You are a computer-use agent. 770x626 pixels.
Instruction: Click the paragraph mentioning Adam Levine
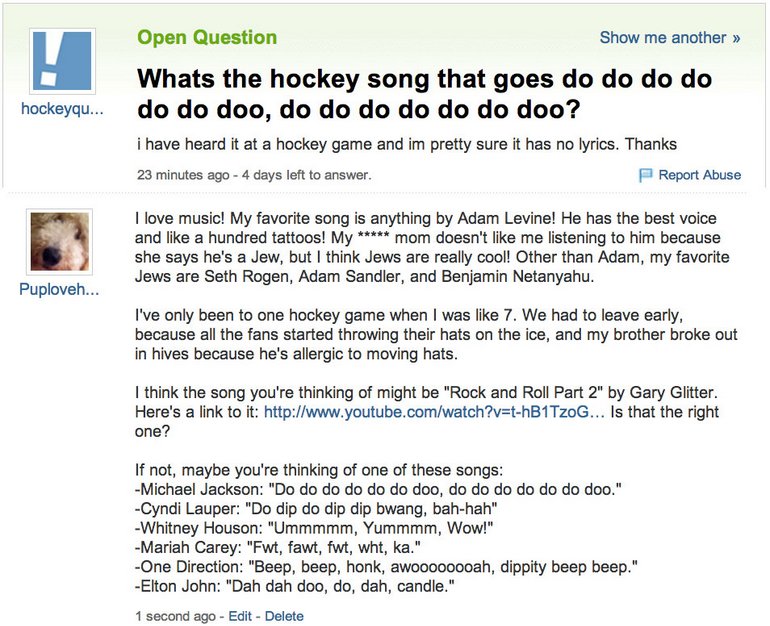(x=431, y=247)
